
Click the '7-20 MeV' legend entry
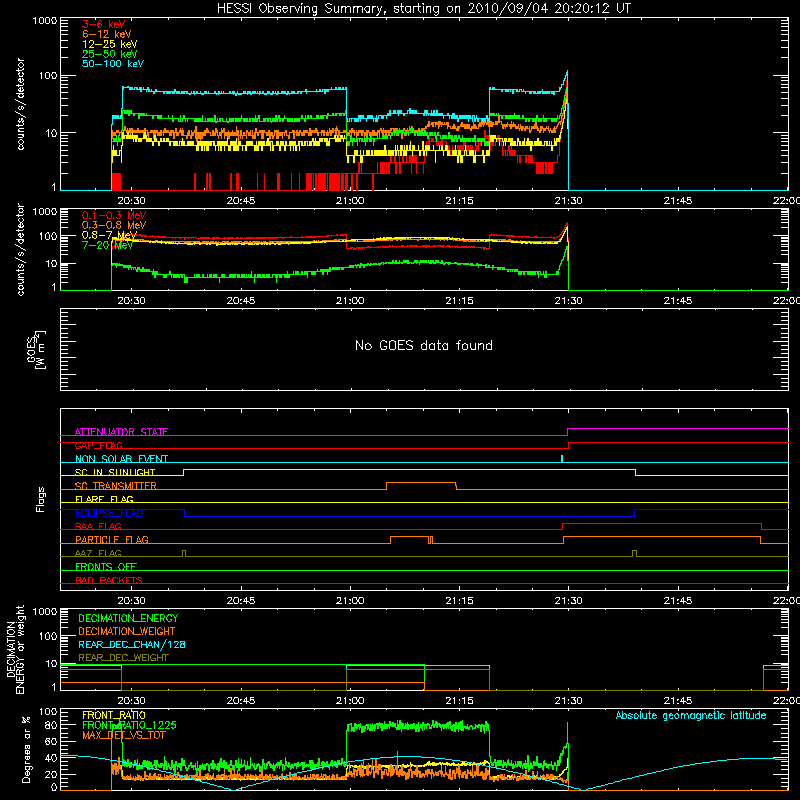point(107,245)
